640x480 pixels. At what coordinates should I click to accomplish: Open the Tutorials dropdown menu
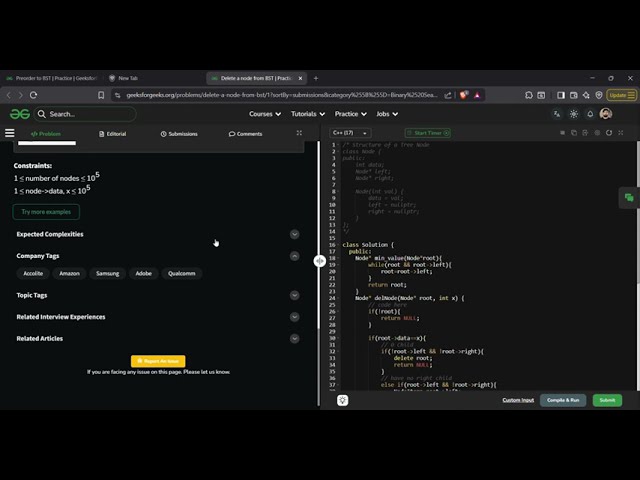308,114
